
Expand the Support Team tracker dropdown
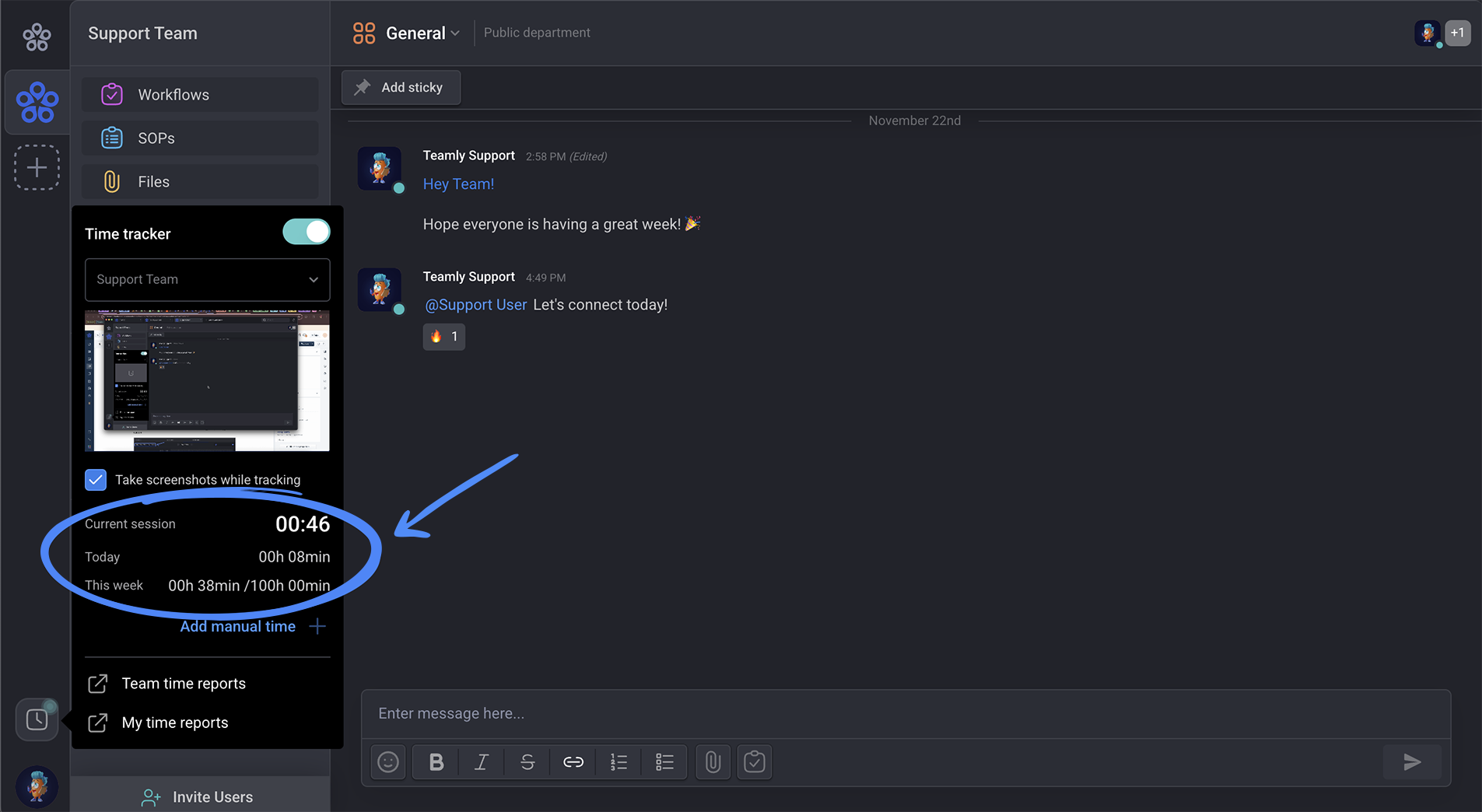[x=207, y=279]
